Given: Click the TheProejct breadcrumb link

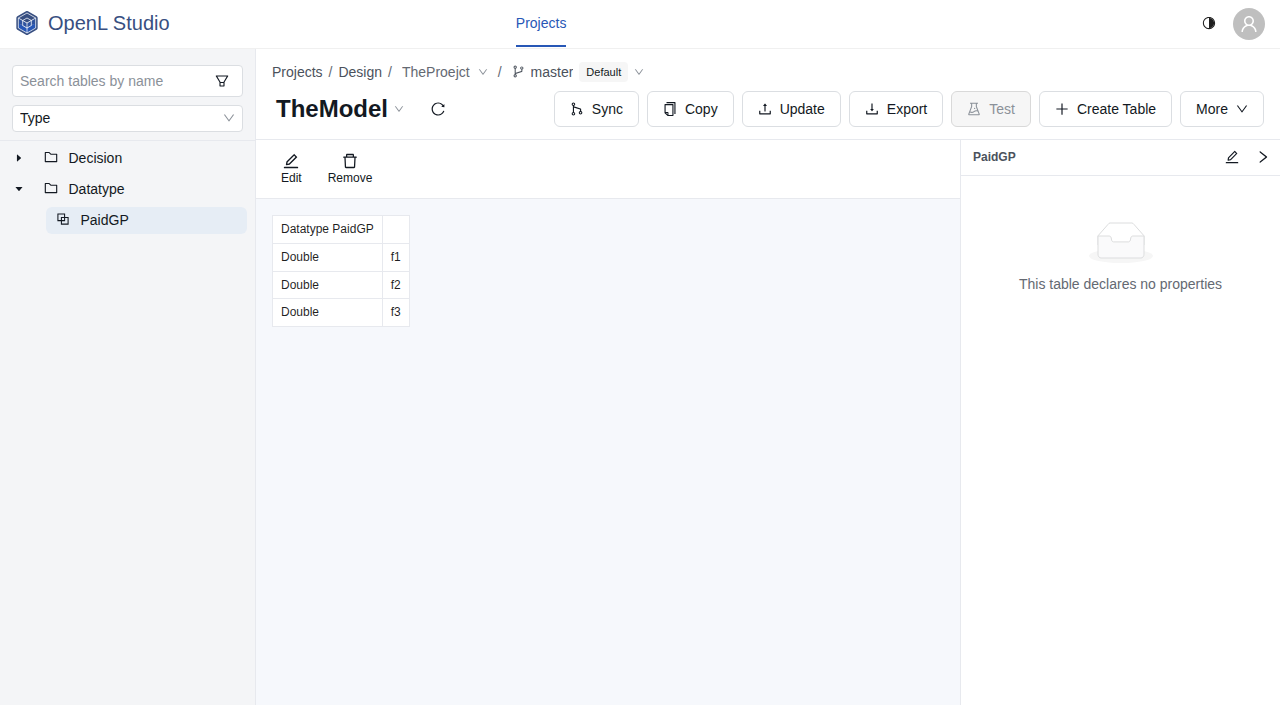Looking at the screenshot, I should (436, 72).
